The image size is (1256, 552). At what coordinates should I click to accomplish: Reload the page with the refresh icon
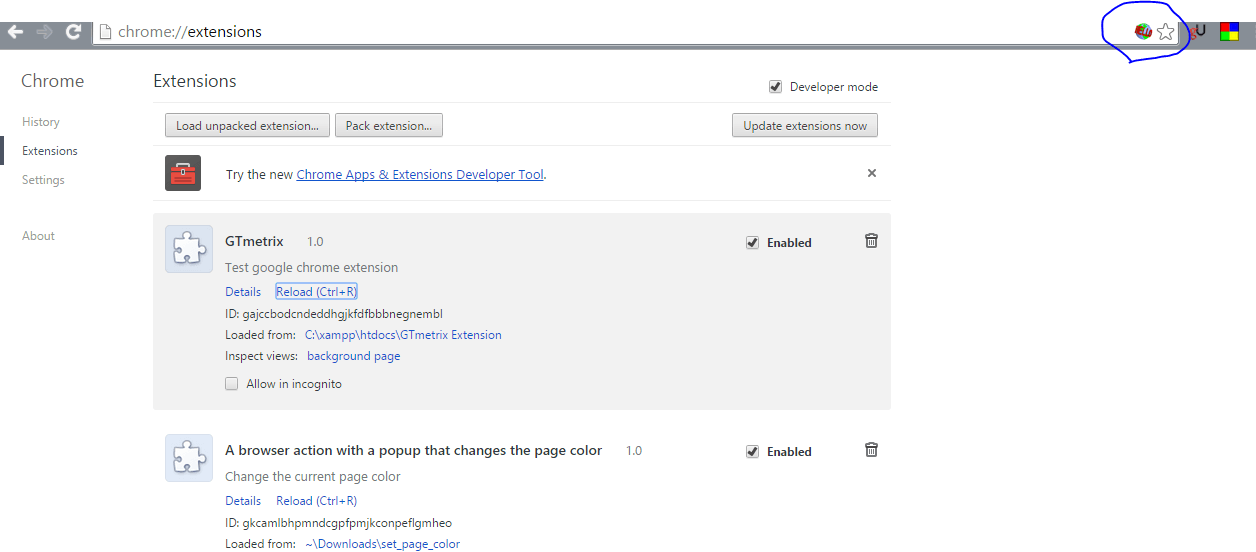73,32
